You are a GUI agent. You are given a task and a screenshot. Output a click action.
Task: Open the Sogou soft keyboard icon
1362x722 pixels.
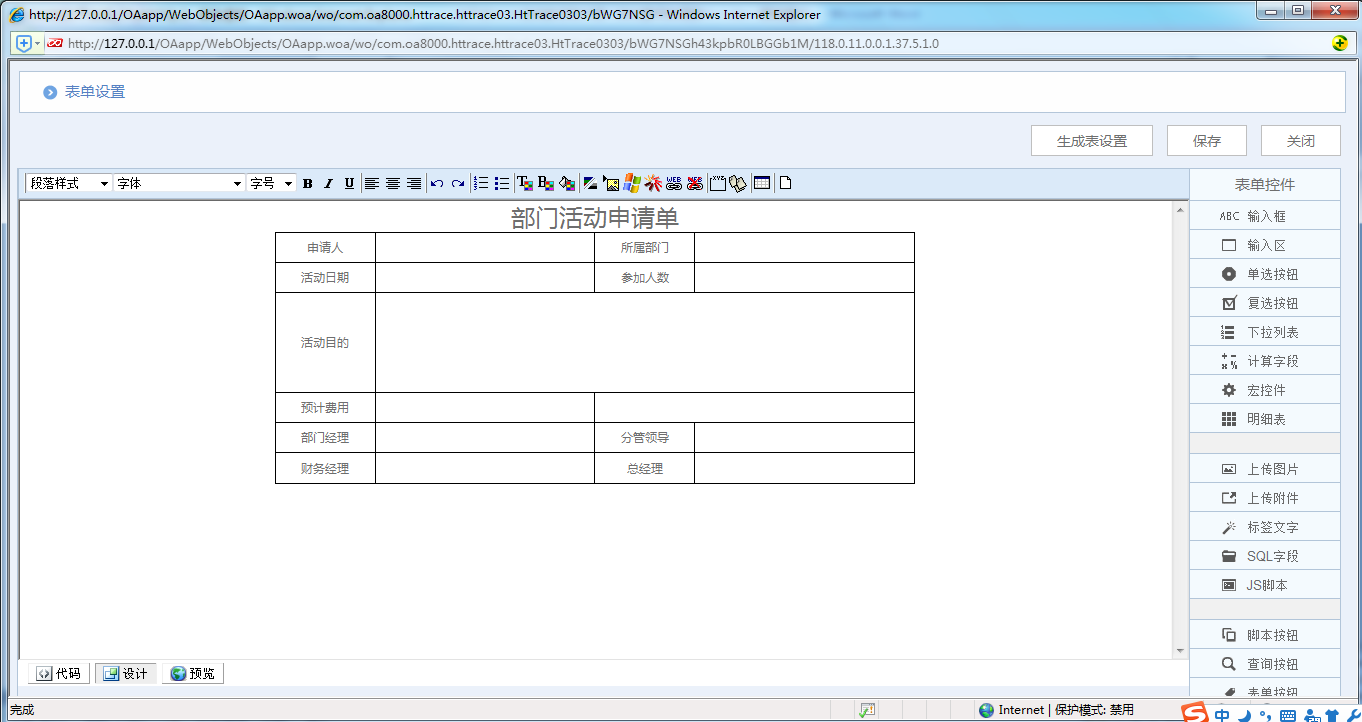coord(1288,714)
